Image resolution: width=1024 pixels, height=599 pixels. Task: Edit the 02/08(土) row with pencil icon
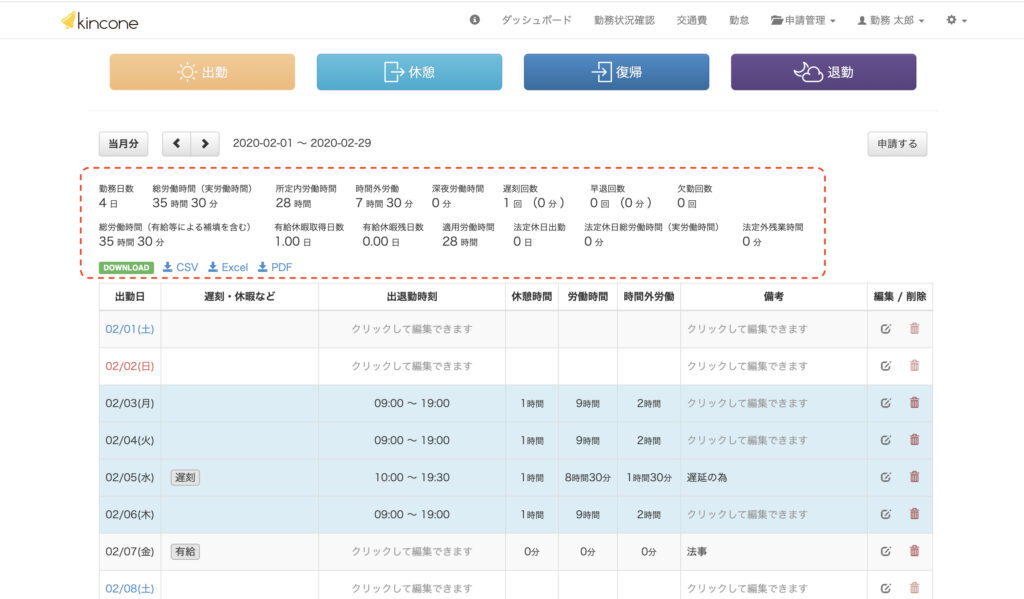tap(886, 589)
